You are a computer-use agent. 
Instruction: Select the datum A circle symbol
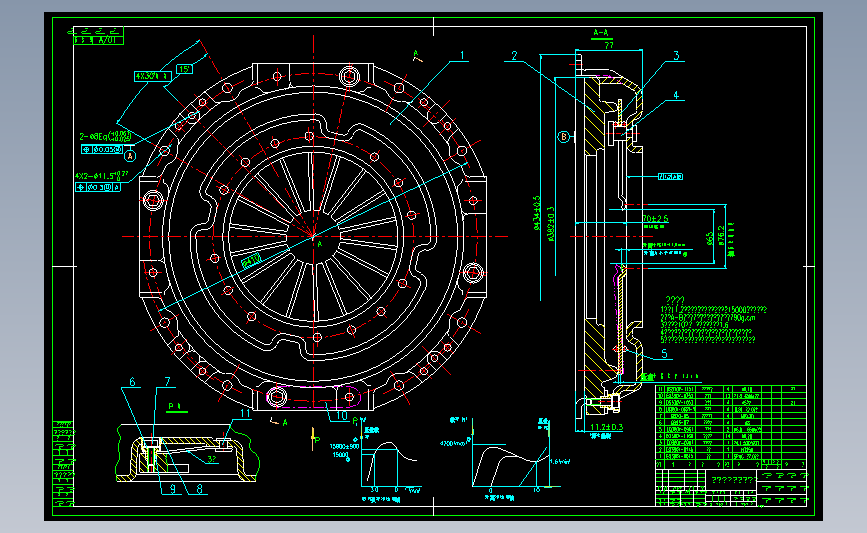pyautogui.click(x=130, y=156)
